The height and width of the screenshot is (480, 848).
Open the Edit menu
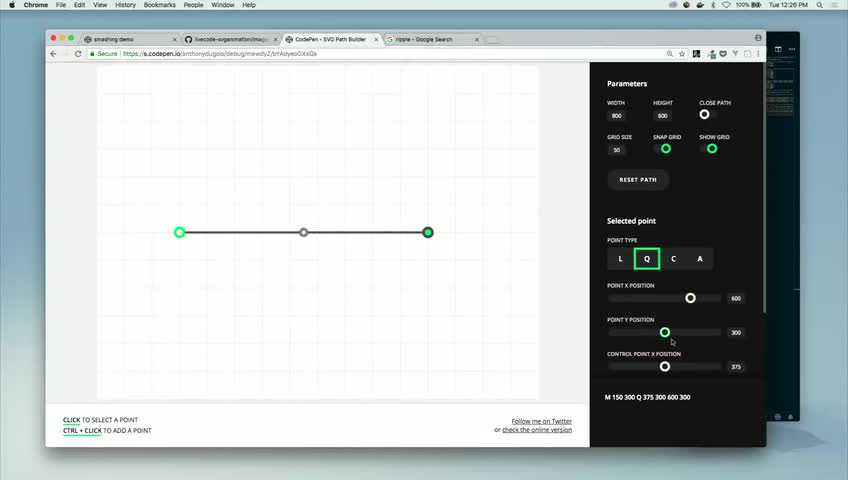coord(80,5)
